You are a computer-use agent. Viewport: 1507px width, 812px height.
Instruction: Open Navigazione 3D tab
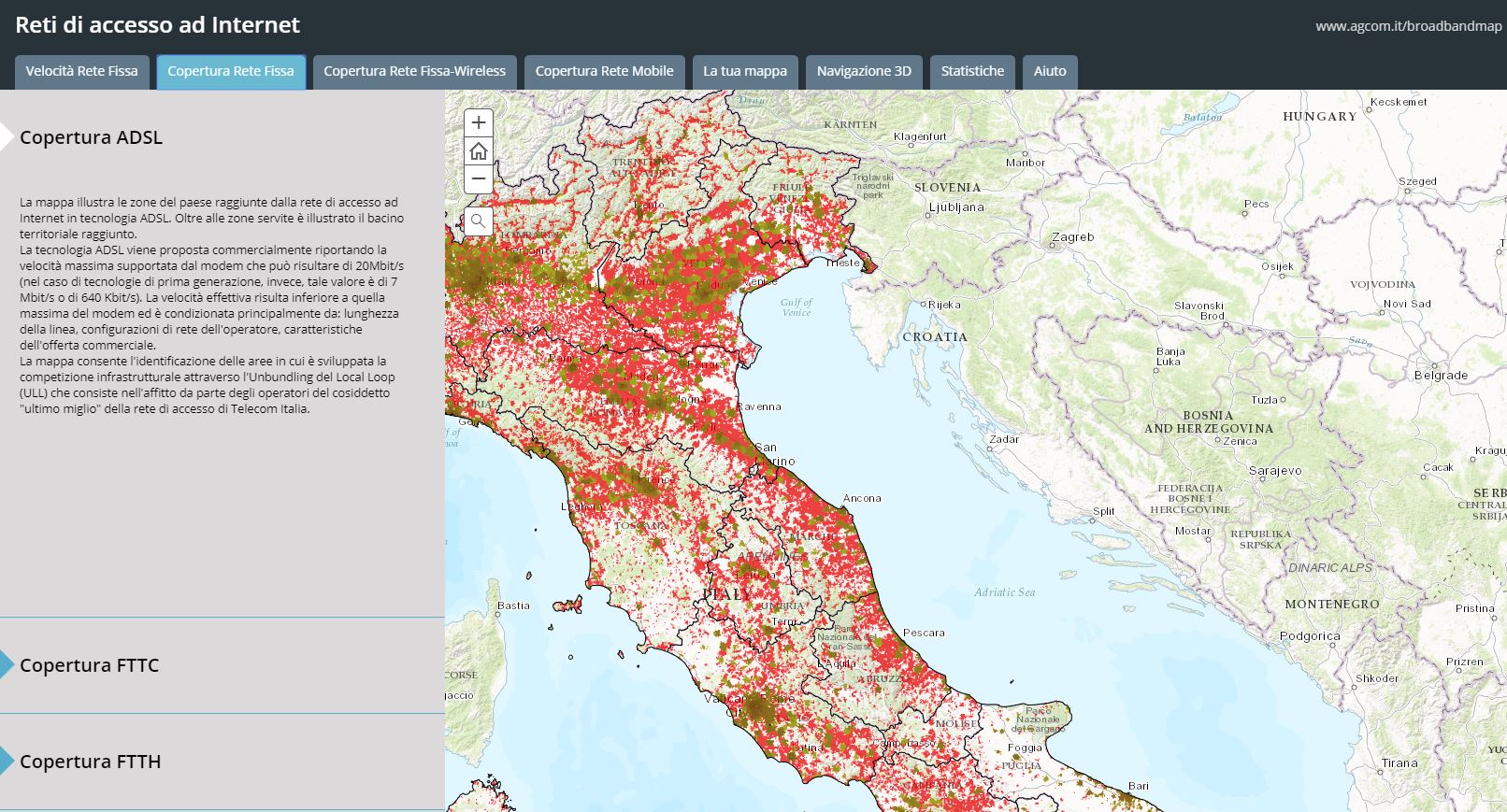point(864,71)
